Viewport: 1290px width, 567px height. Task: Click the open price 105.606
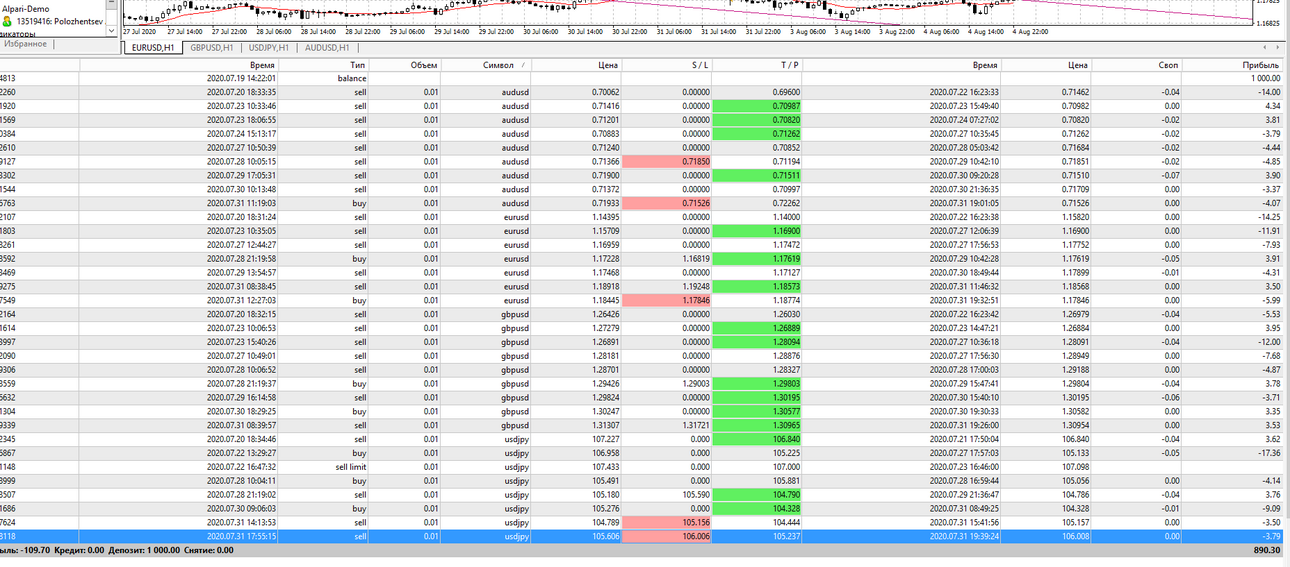pyautogui.click(x=605, y=536)
